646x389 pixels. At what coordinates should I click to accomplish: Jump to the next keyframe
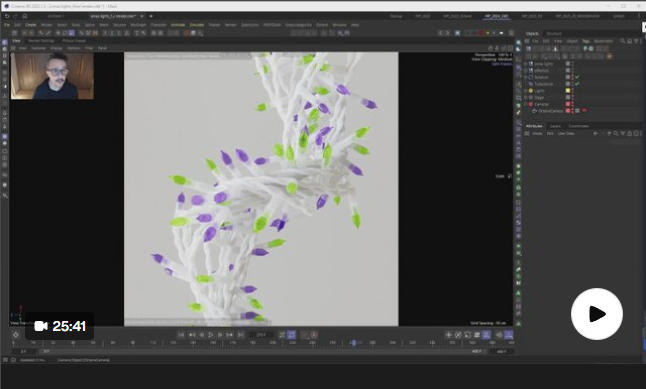(229, 335)
